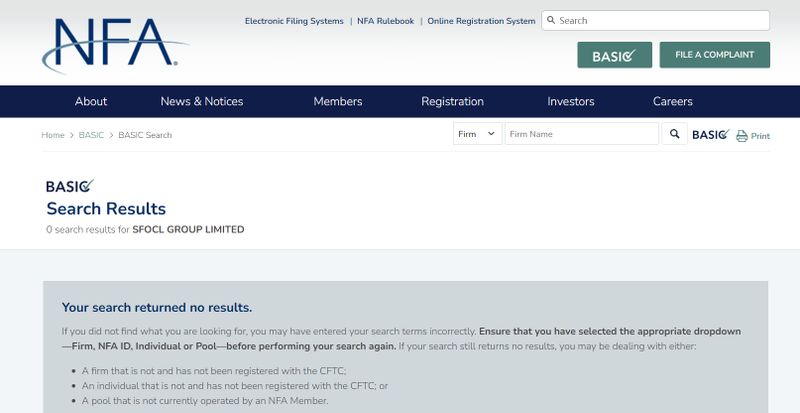800x413 pixels.
Task: Click the SFOCL GROUP LIMITED search term
Action: click(188, 230)
